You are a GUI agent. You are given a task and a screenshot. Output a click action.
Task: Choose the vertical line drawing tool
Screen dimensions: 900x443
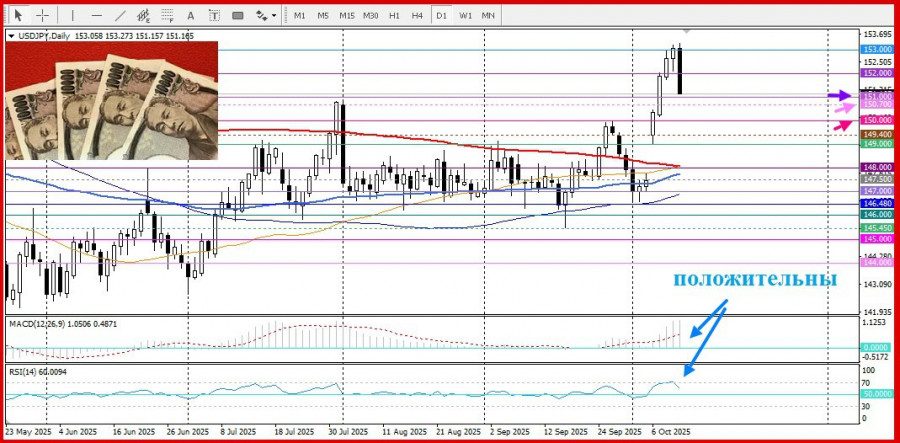(72, 15)
